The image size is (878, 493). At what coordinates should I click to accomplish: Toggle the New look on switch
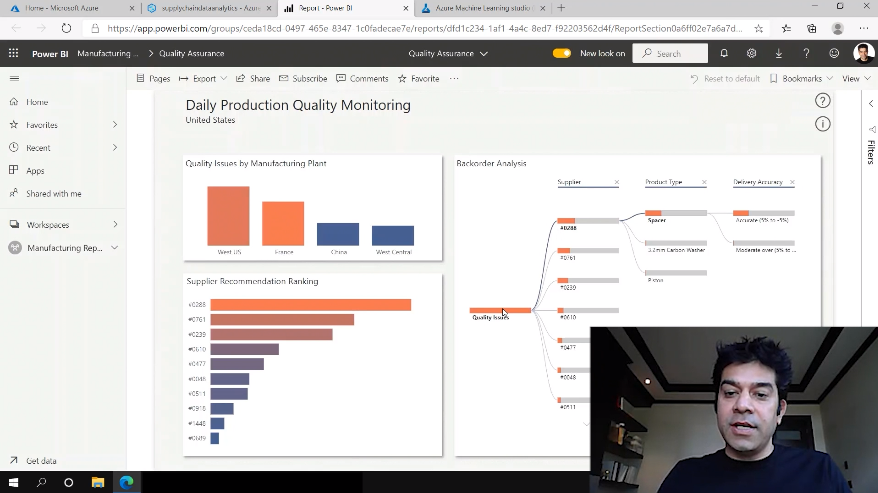pos(562,53)
